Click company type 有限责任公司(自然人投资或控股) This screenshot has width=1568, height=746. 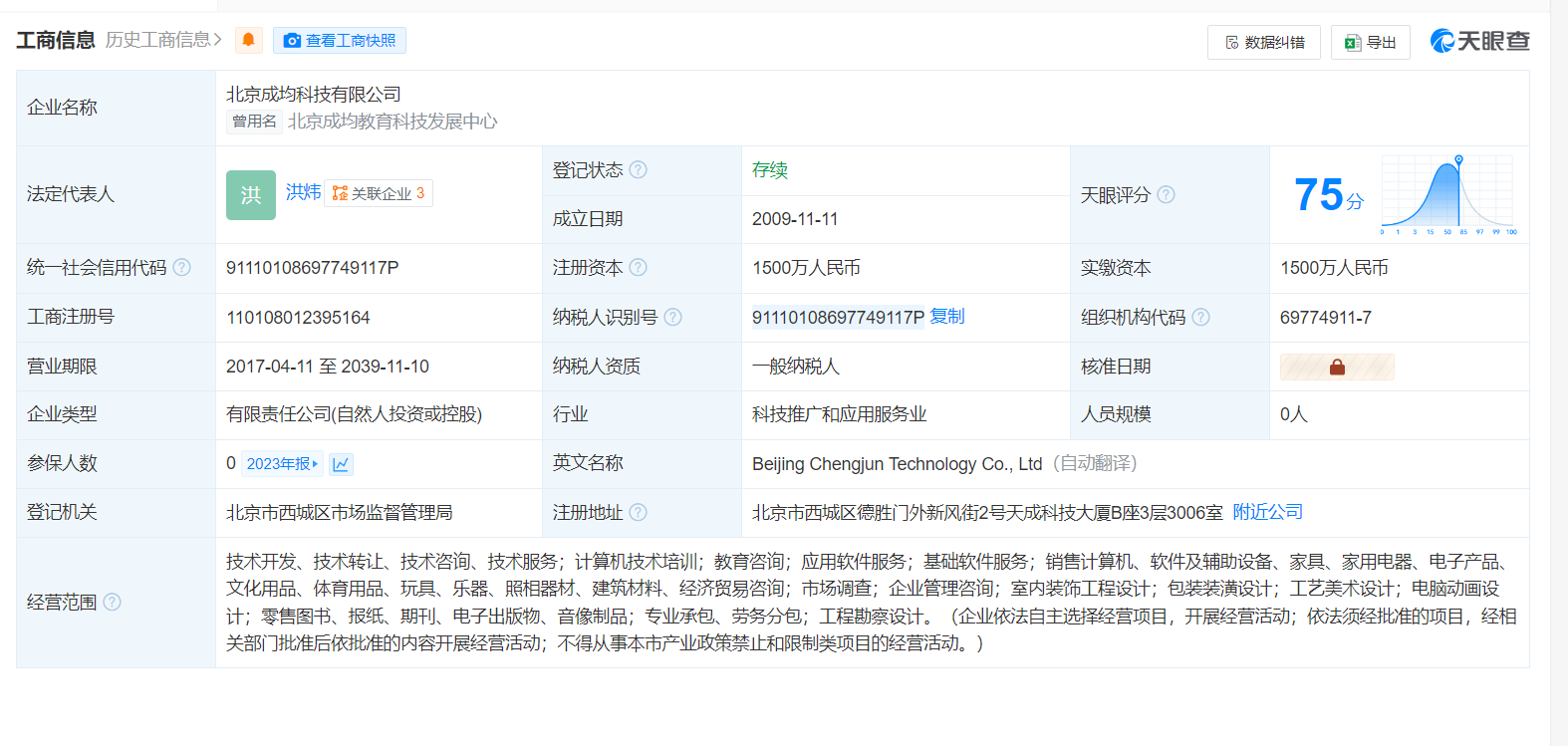coord(354,414)
